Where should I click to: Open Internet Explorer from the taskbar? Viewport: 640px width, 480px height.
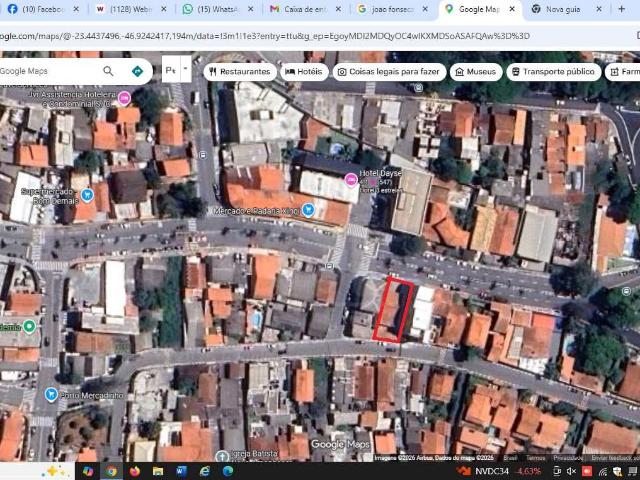pos(204,471)
